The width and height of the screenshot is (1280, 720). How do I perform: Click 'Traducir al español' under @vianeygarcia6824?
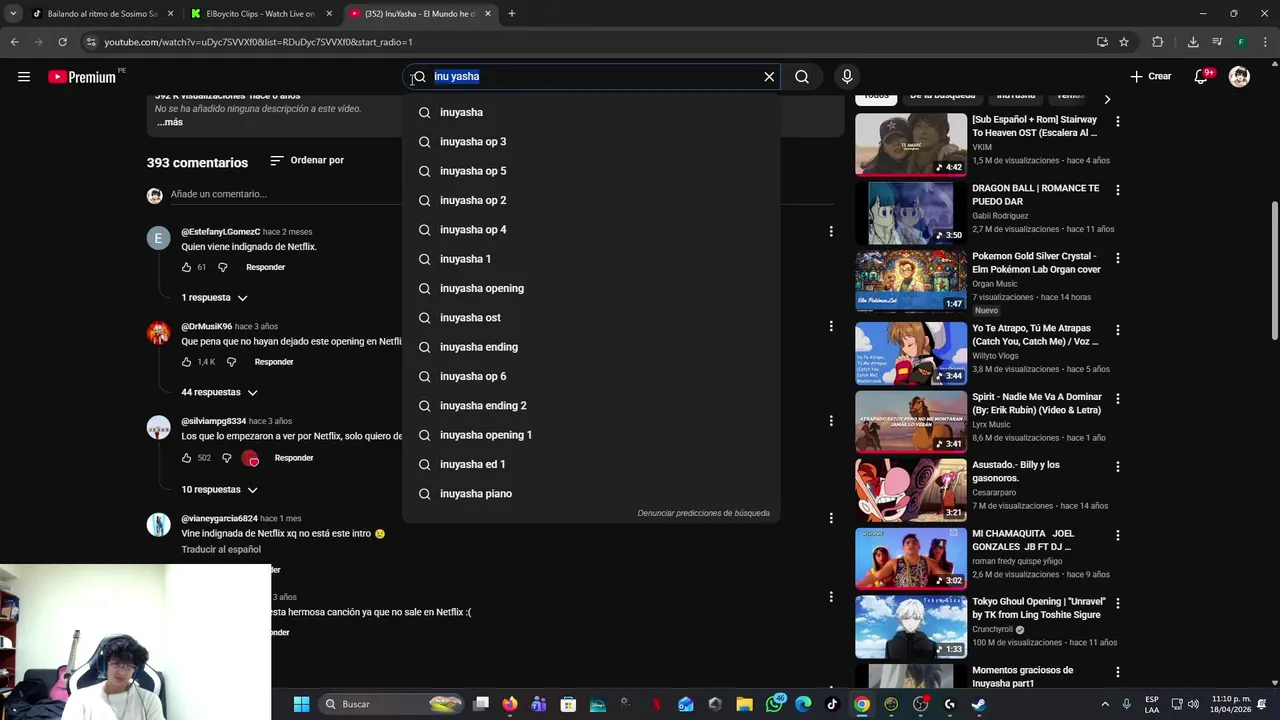[221, 550]
